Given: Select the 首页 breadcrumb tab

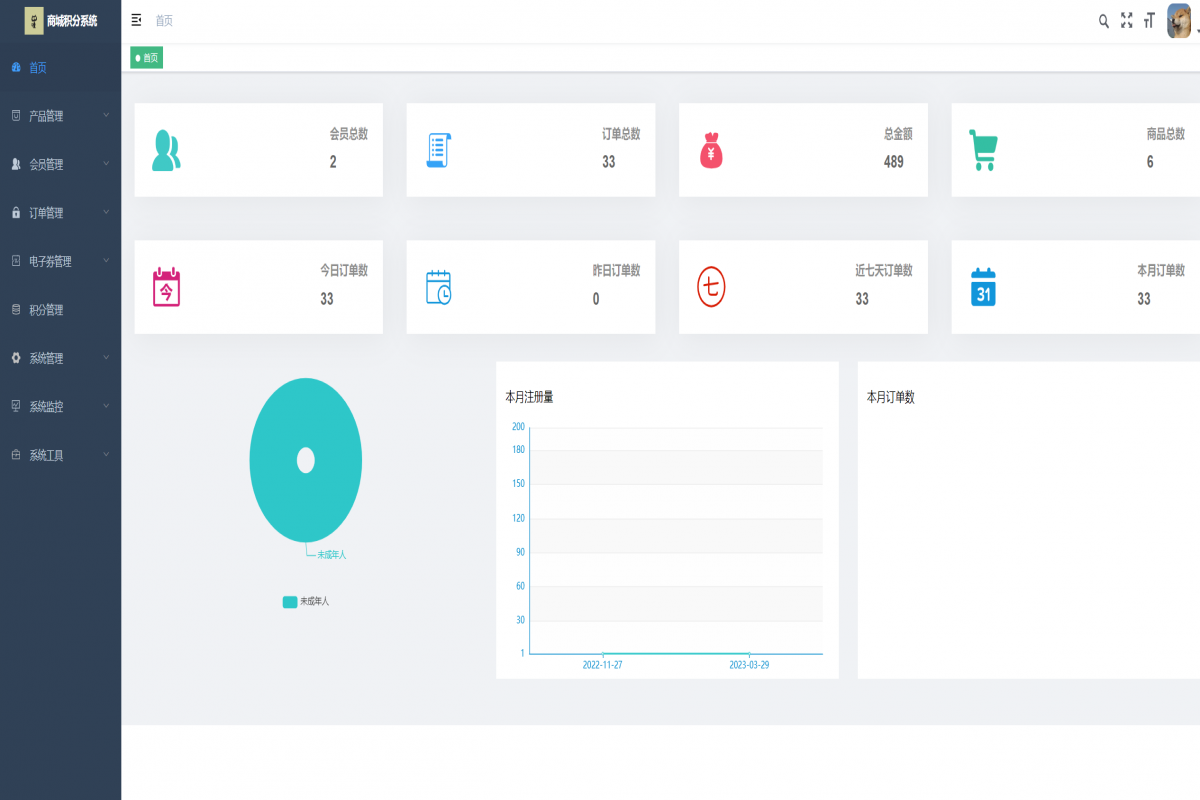Looking at the screenshot, I should [163, 20].
